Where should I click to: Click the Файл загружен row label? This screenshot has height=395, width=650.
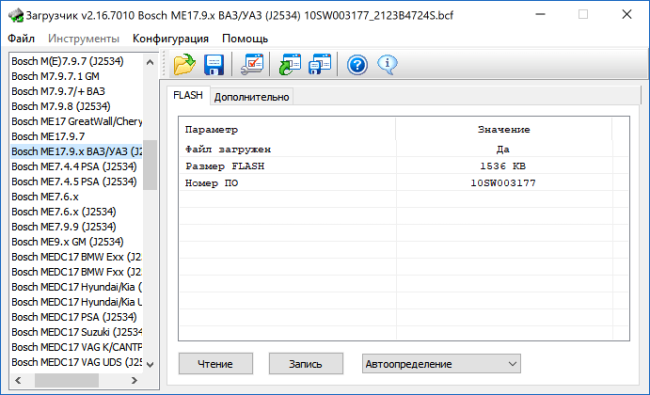pyautogui.click(x=228, y=149)
